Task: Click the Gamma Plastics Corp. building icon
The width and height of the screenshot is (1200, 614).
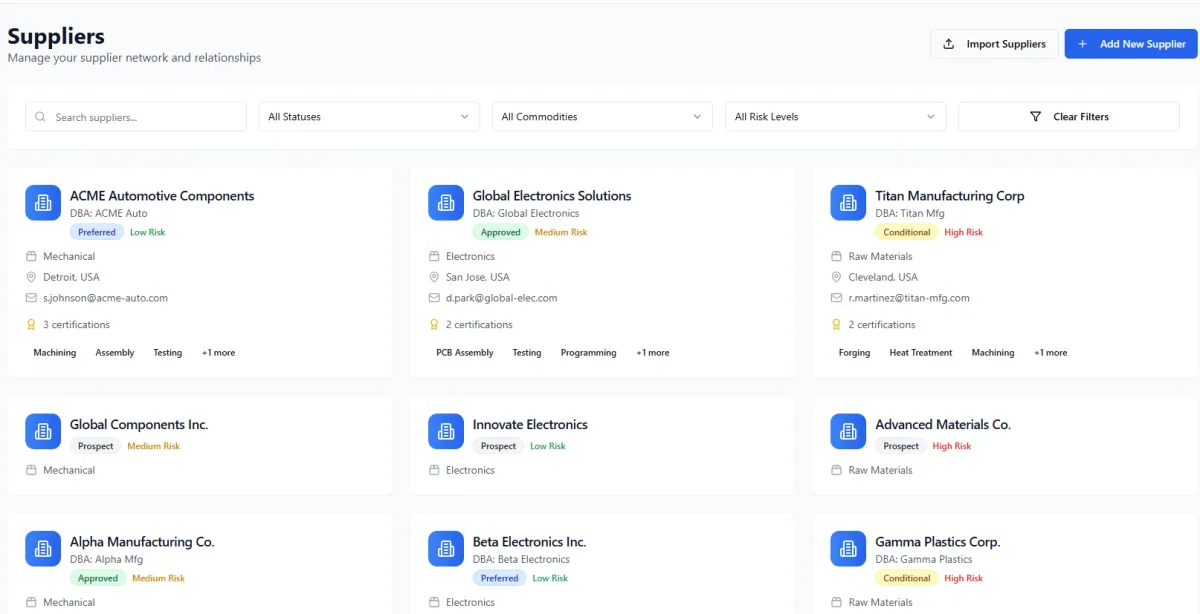Action: pos(848,549)
